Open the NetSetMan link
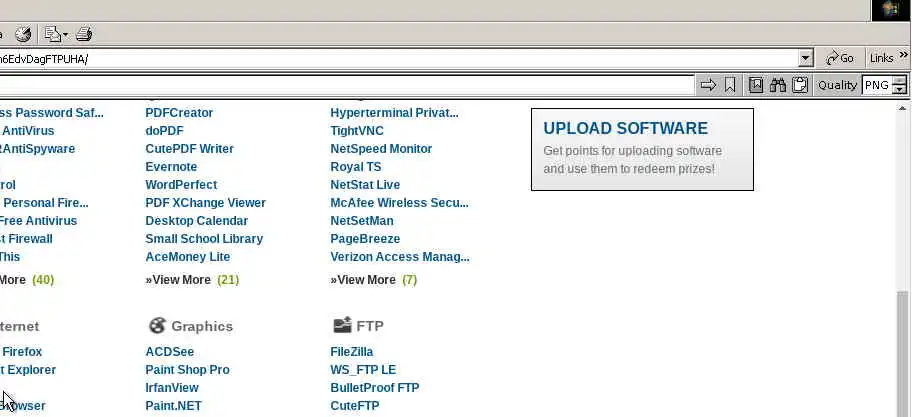Viewport: 912px width, 417px height. click(x=362, y=221)
